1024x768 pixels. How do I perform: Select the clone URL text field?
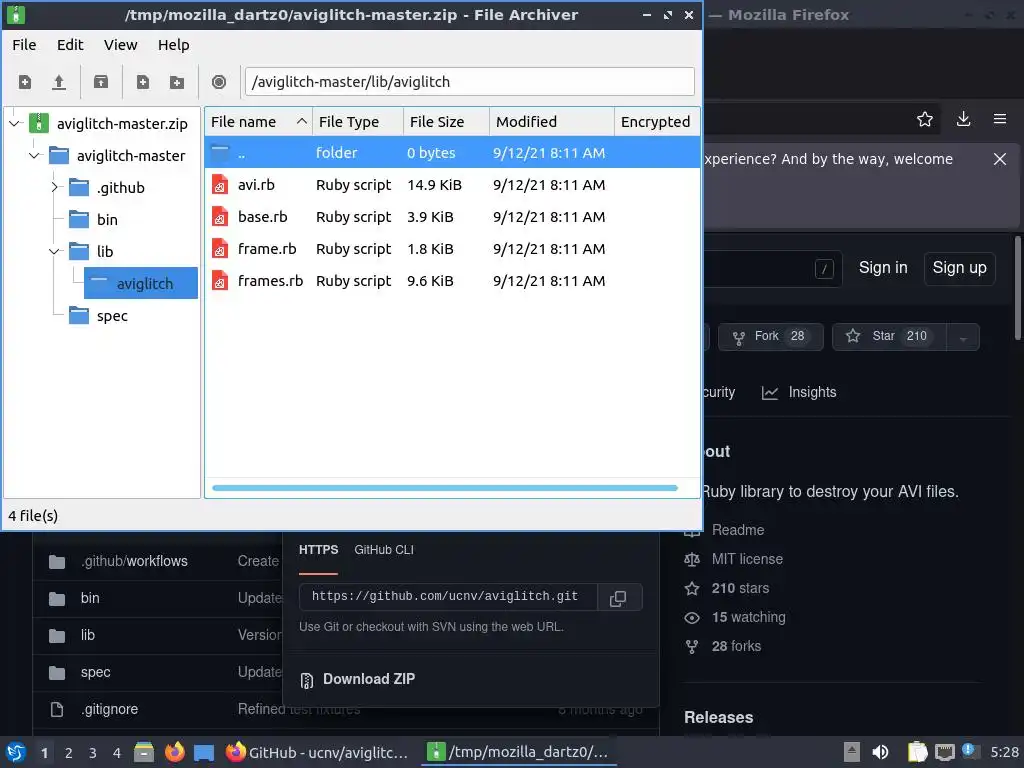[x=448, y=598]
